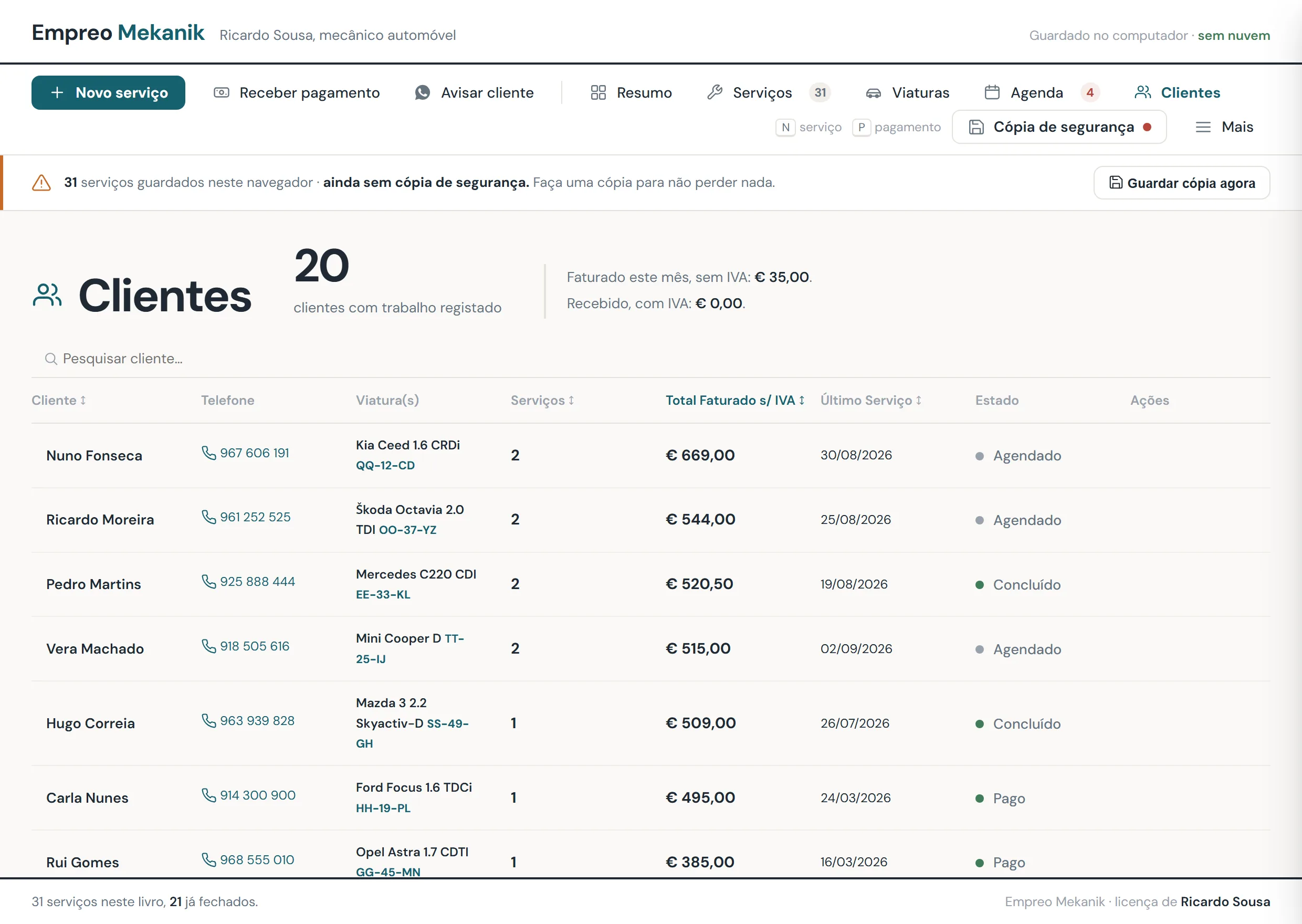
Task: Open Receber pagamento
Action: coord(296,93)
